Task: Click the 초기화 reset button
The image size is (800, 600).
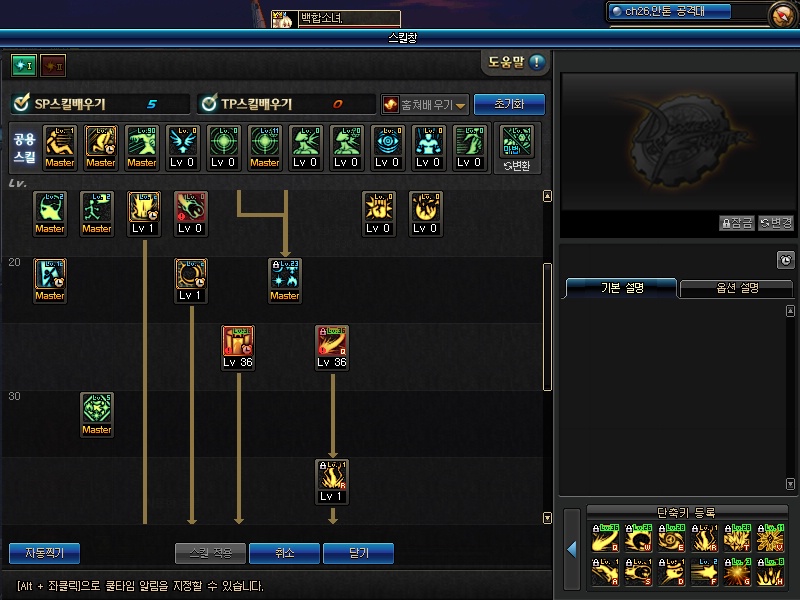Action: [509, 104]
